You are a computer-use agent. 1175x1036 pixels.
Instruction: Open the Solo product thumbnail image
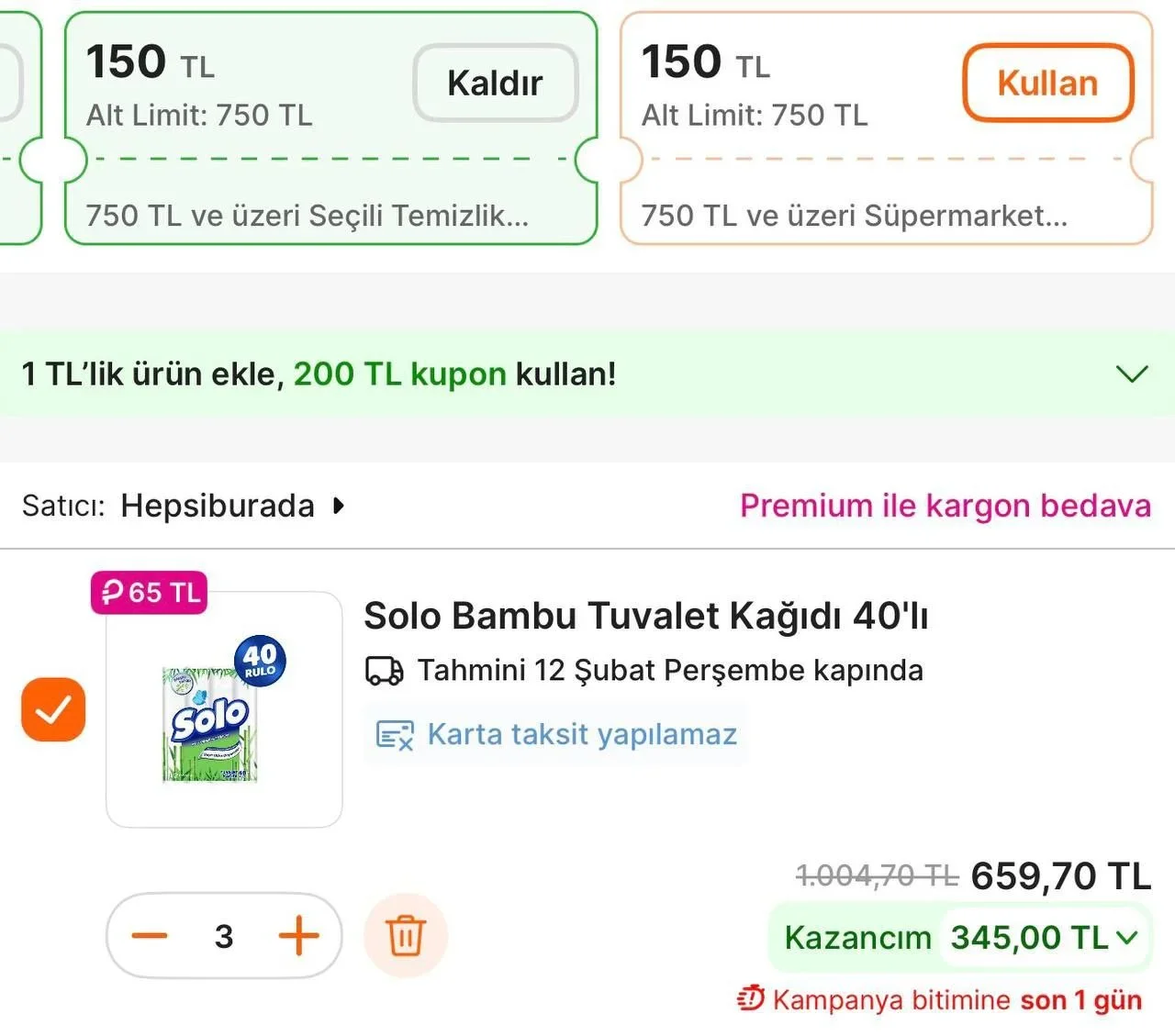224,709
